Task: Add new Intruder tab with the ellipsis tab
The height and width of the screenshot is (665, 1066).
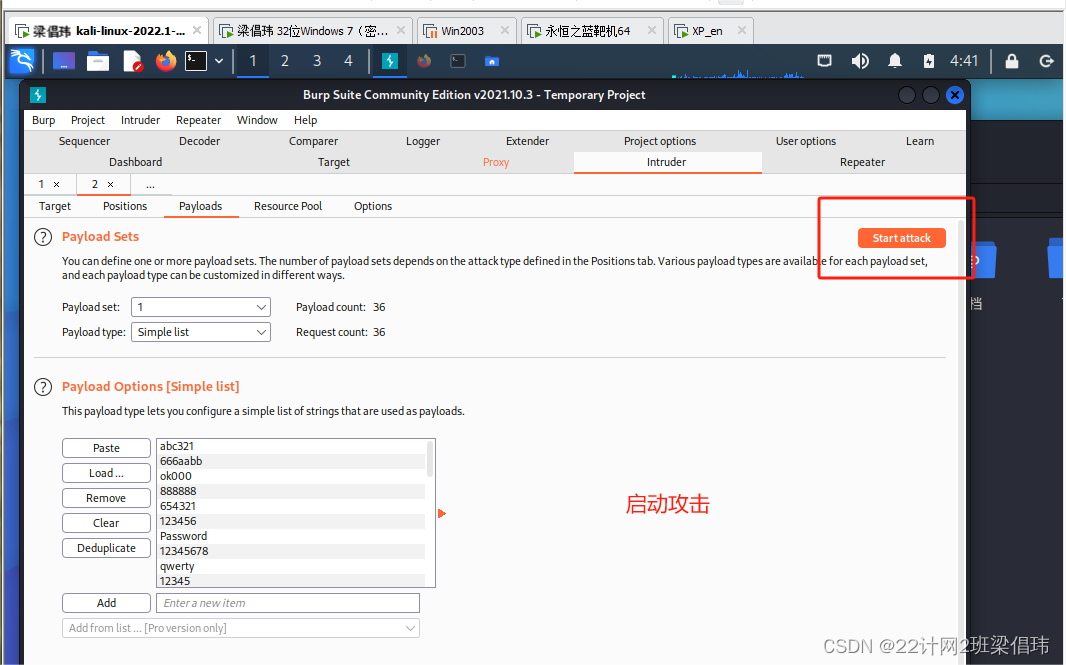Action: tap(150, 184)
